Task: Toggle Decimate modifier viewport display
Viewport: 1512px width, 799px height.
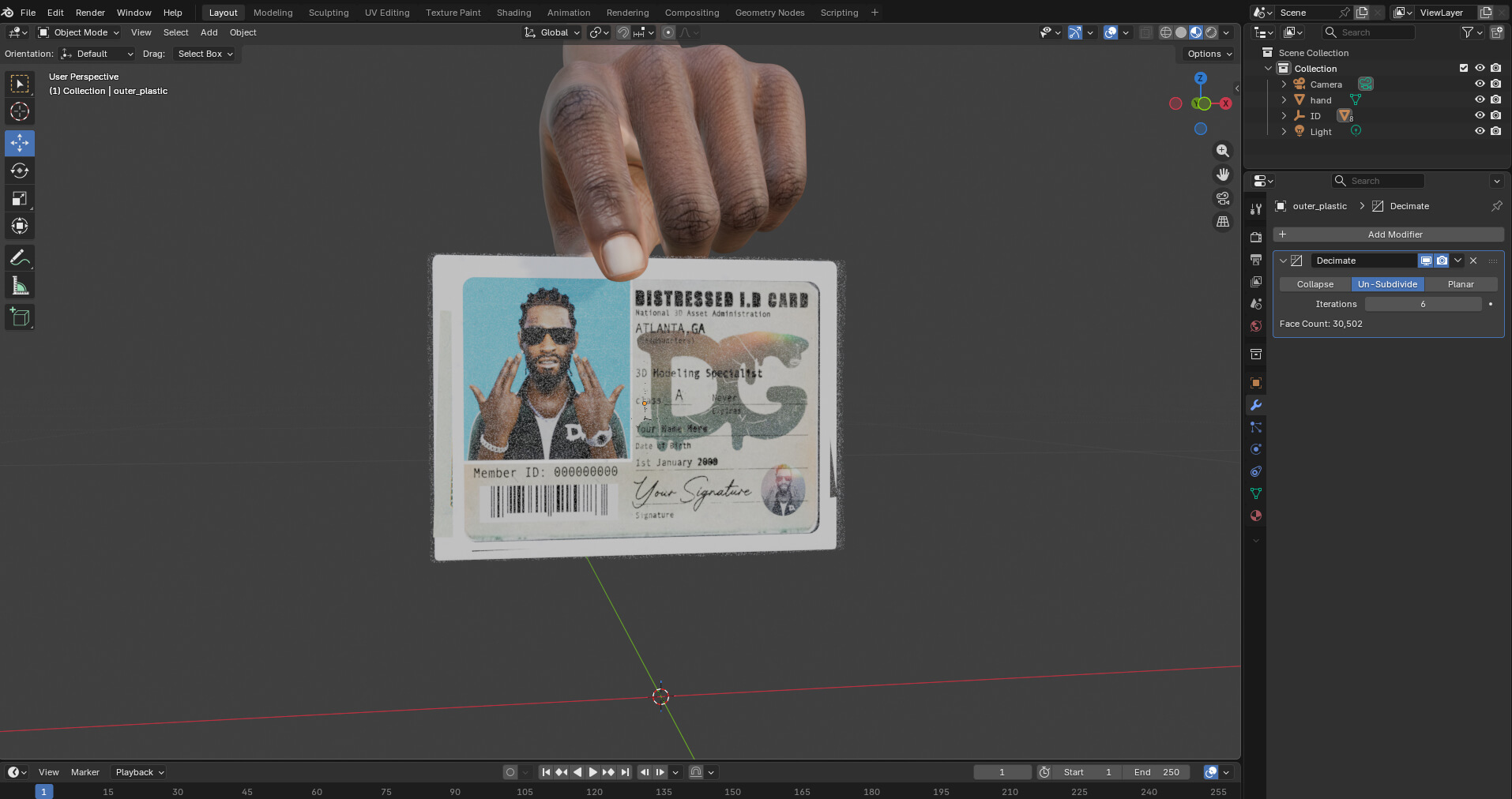Action: tap(1426, 261)
